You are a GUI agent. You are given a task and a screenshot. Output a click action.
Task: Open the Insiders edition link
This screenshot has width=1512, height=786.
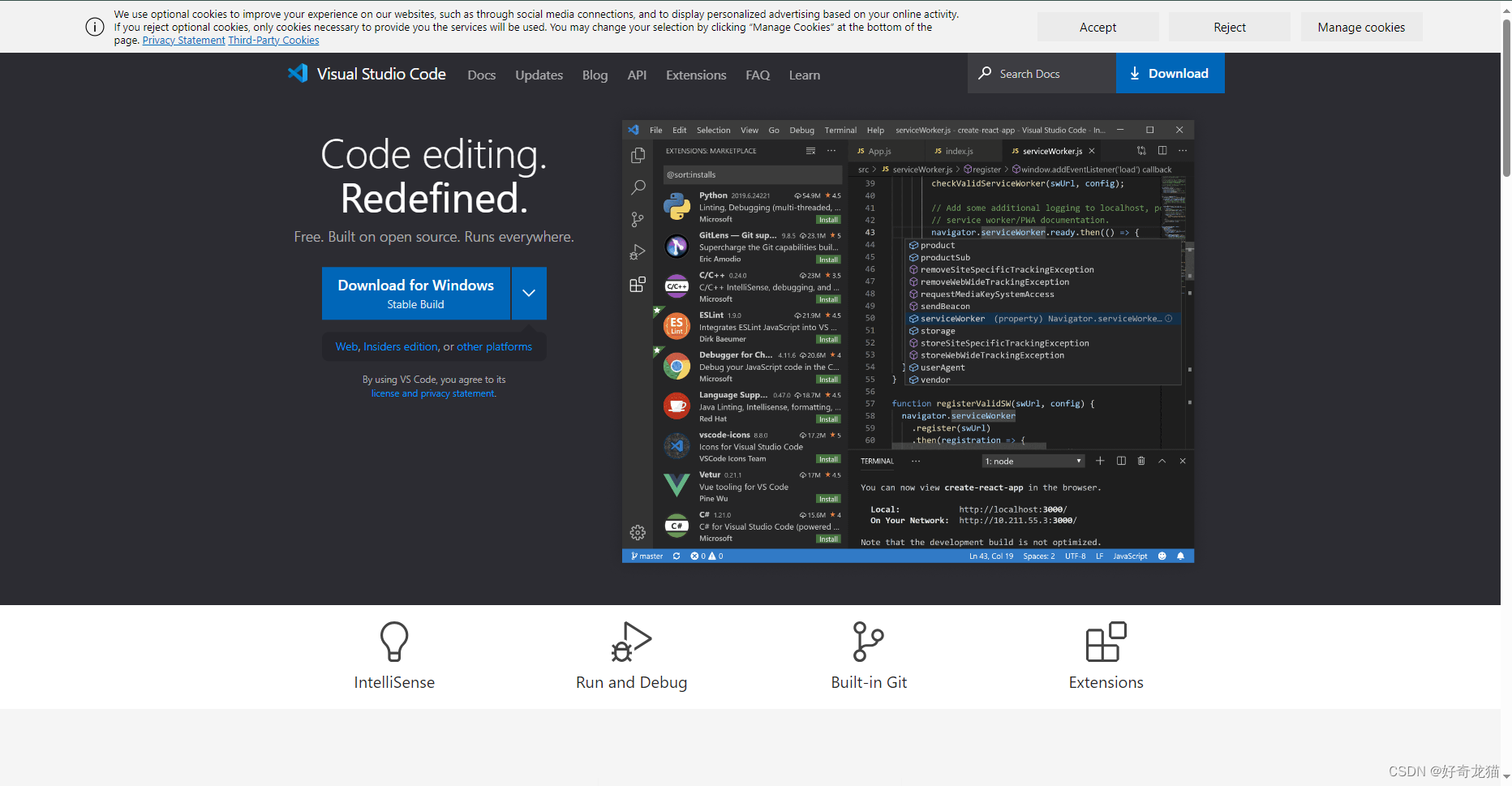coord(401,346)
